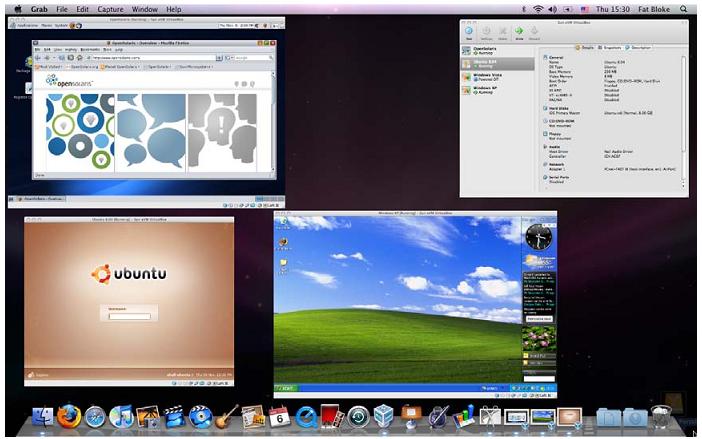Open the Fat Bloke user menu
Image resolution: width=702 pixels, height=439 pixels.
tap(654, 9)
